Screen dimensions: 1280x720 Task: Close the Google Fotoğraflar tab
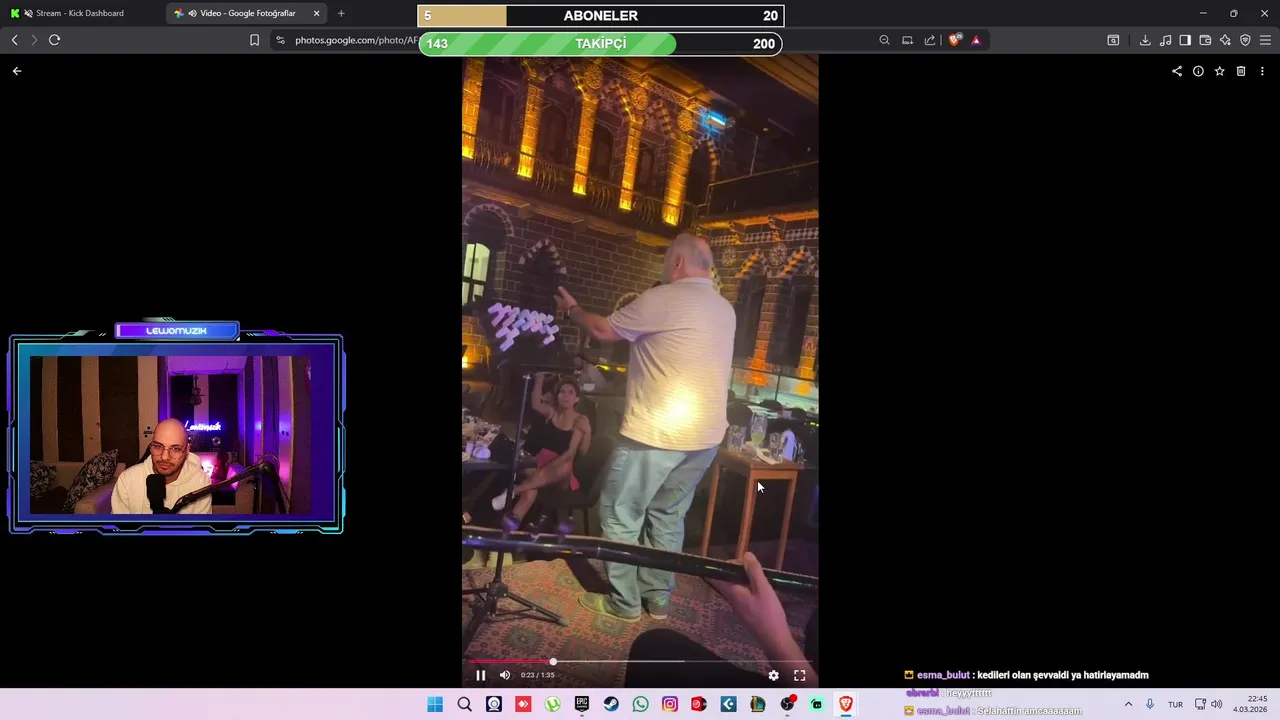click(317, 13)
